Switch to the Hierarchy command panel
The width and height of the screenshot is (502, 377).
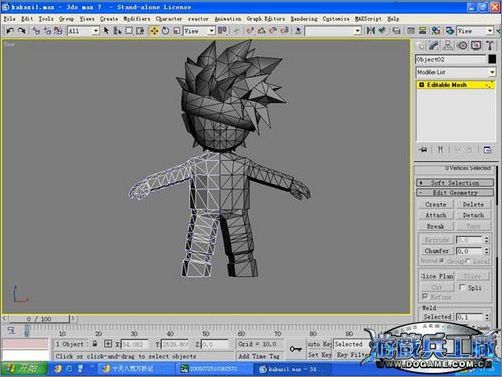448,45
